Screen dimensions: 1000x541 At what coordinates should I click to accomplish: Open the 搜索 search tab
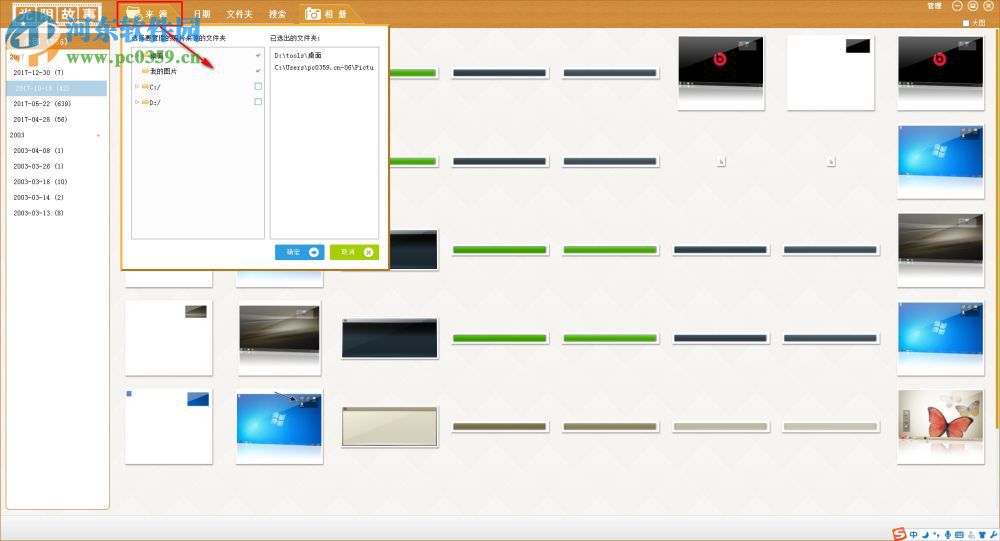click(277, 14)
